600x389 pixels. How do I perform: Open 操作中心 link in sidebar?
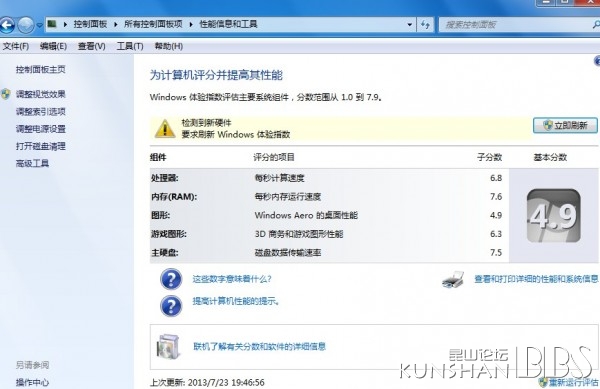[x=32, y=382]
